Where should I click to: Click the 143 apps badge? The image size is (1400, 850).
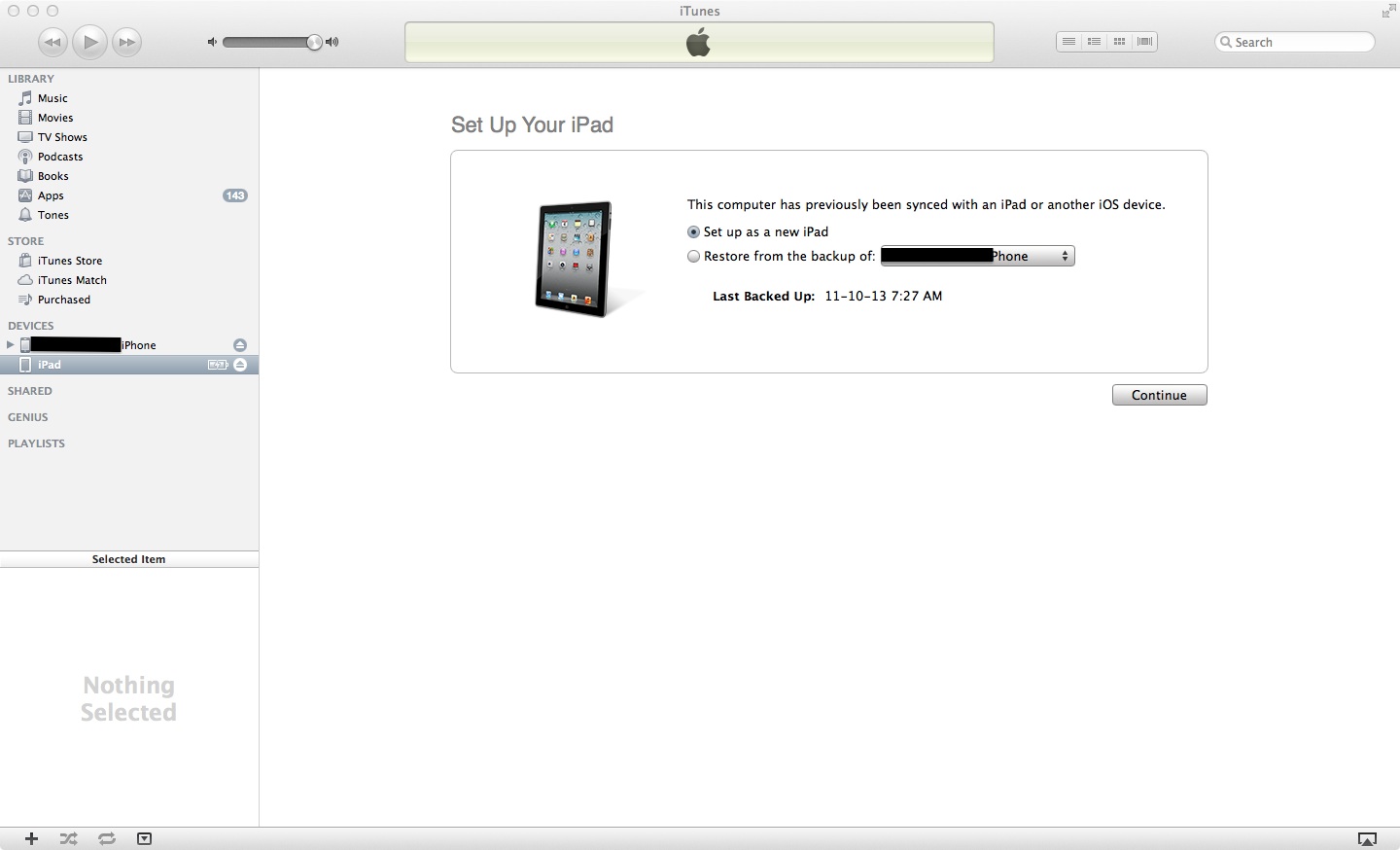[x=235, y=195]
